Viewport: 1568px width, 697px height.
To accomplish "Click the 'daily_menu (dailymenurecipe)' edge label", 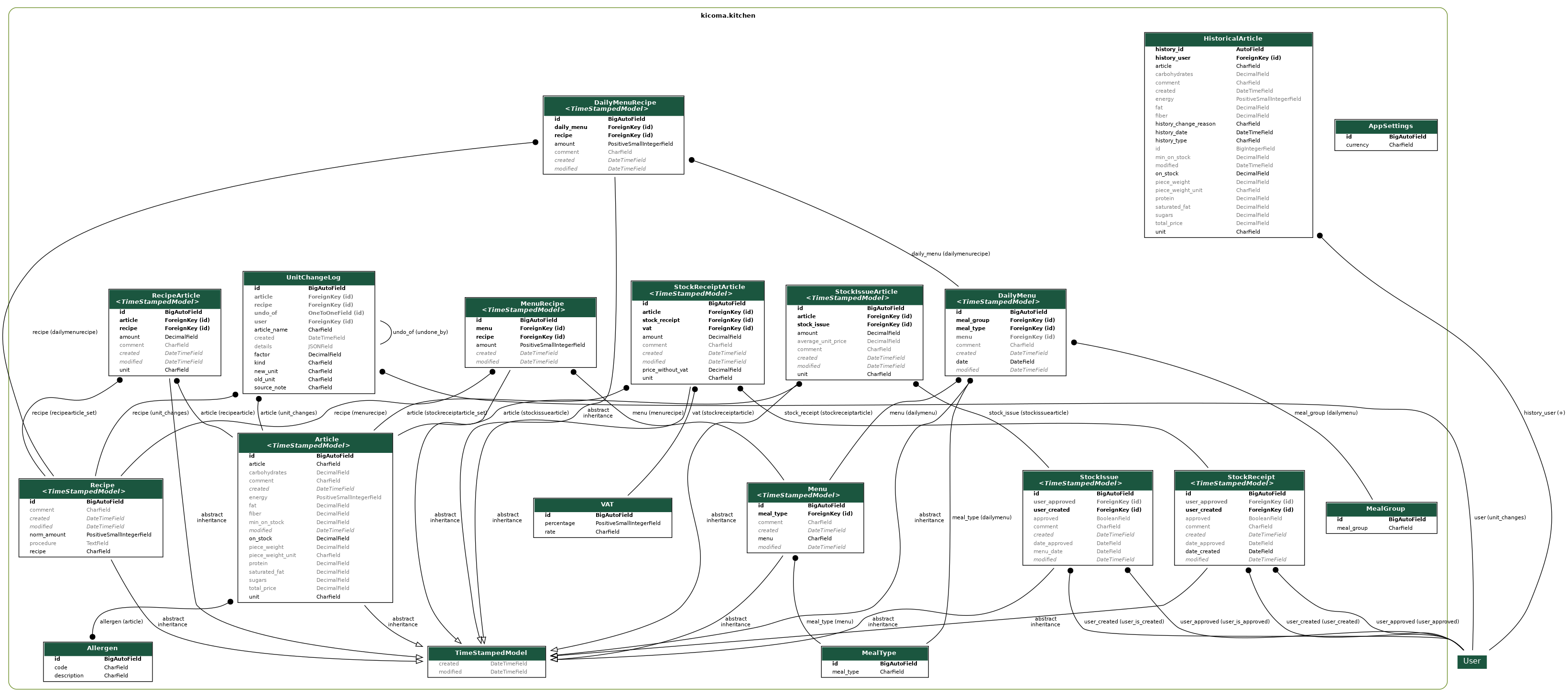I will 951,254.
